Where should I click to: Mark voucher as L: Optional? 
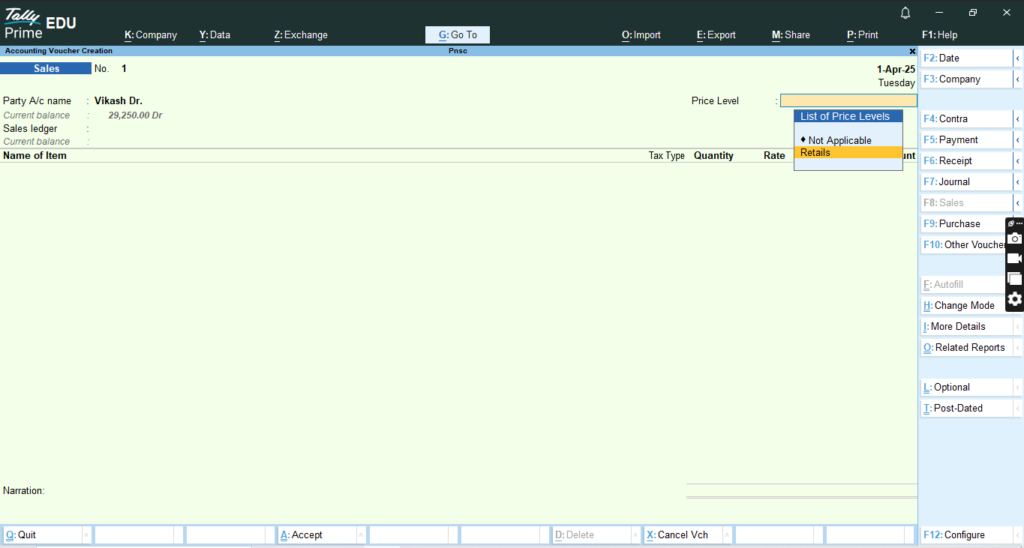[x=966, y=387]
